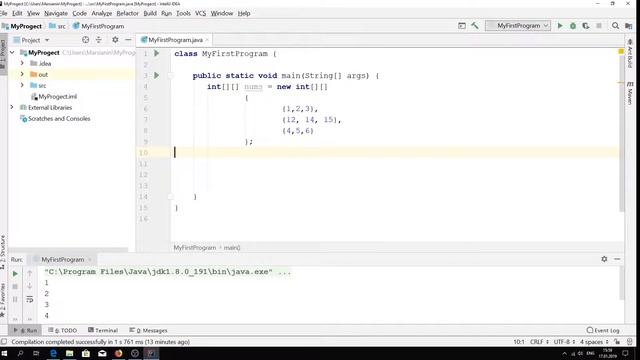640x360 pixels.
Task: Open the TODO tool window
Action: [x=62, y=330]
